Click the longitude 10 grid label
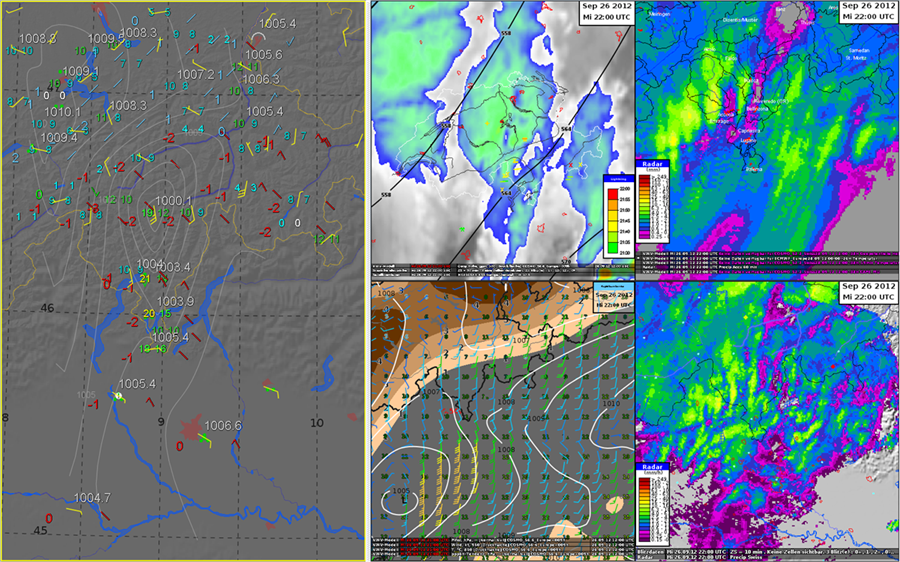This screenshot has width=900, height=562. tap(317, 423)
